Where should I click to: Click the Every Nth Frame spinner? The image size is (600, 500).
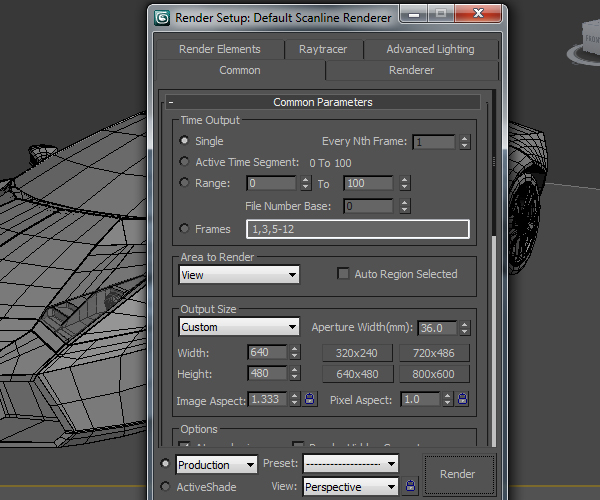465,142
